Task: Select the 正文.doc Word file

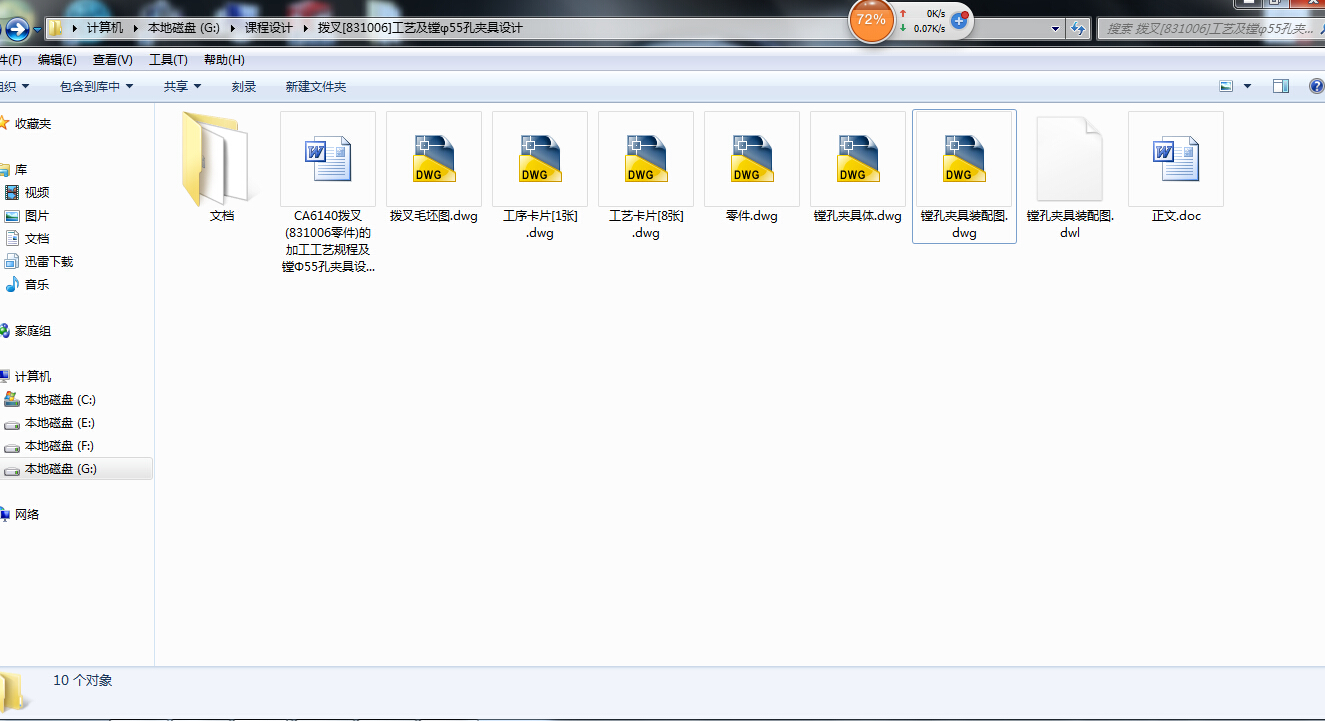Action: (x=1176, y=167)
